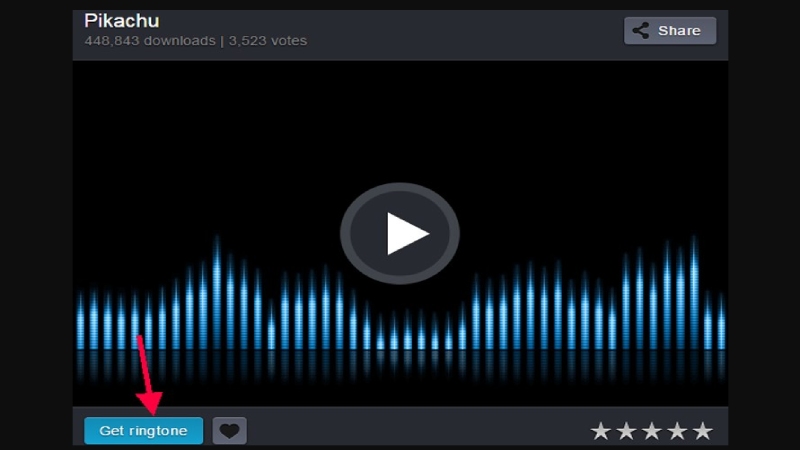Open the Share button
Screen dimensions: 800x450
pos(670,31)
